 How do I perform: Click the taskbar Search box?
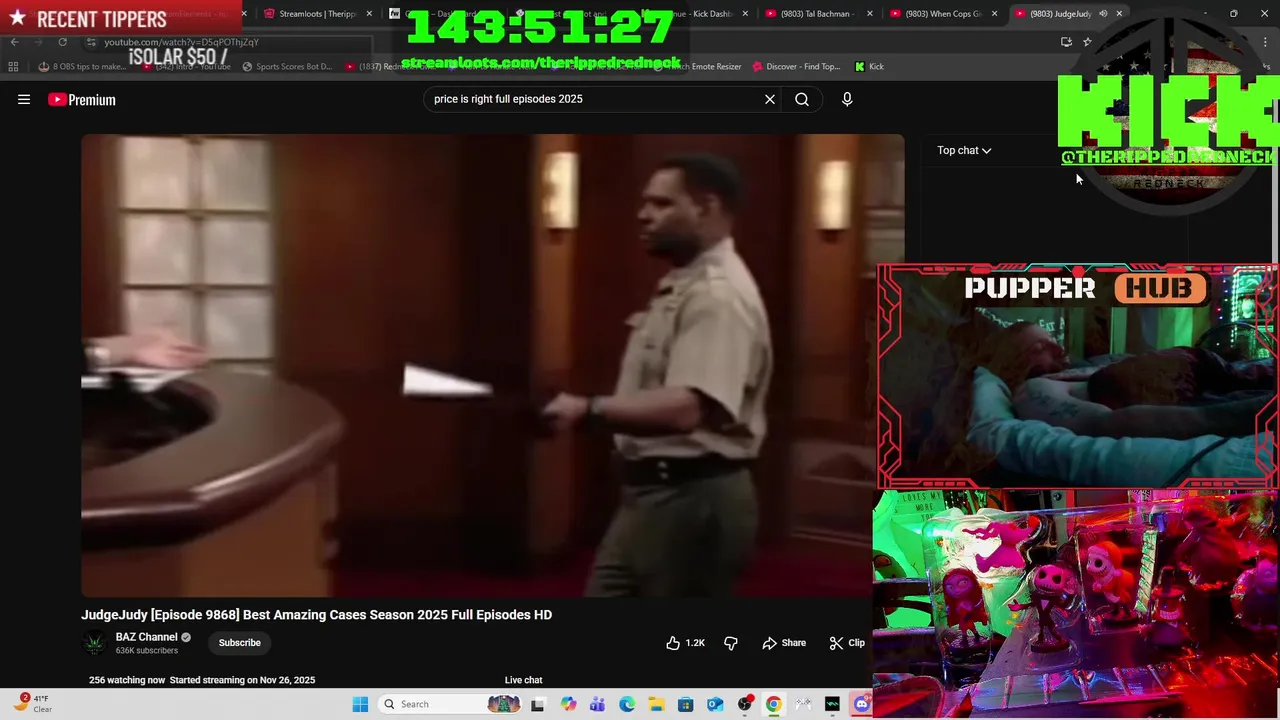[x=450, y=704]
